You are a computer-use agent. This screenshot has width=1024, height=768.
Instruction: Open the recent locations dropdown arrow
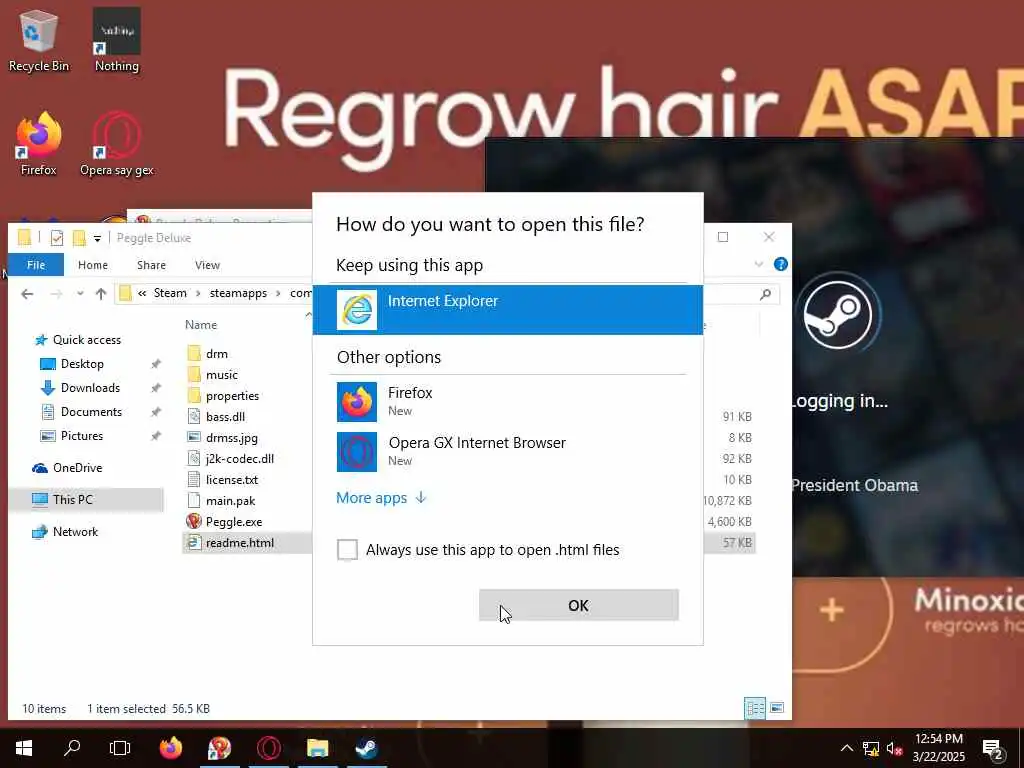80,294
